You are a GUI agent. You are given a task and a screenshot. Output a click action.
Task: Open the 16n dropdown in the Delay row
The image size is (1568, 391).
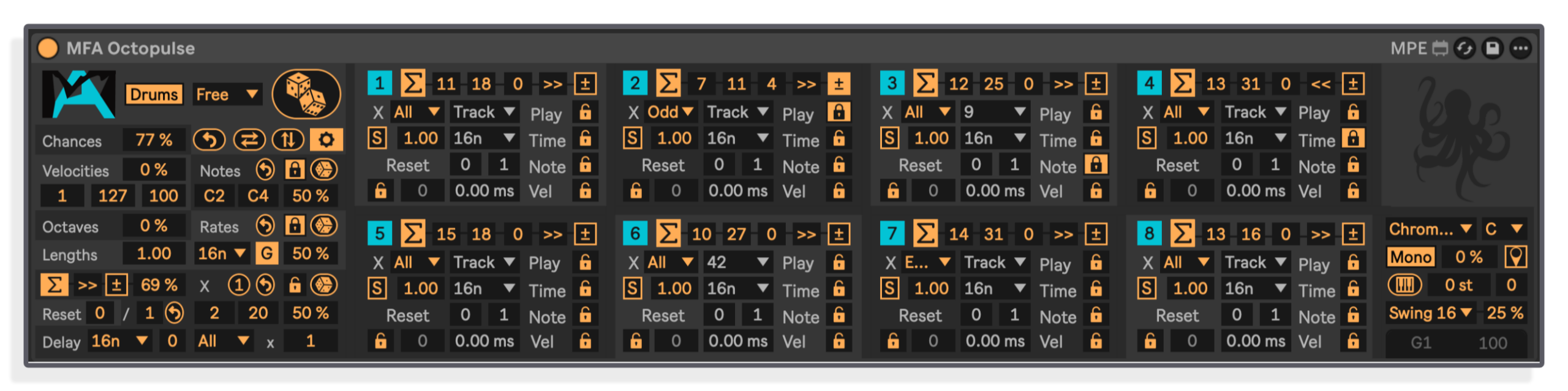[119, 341]
